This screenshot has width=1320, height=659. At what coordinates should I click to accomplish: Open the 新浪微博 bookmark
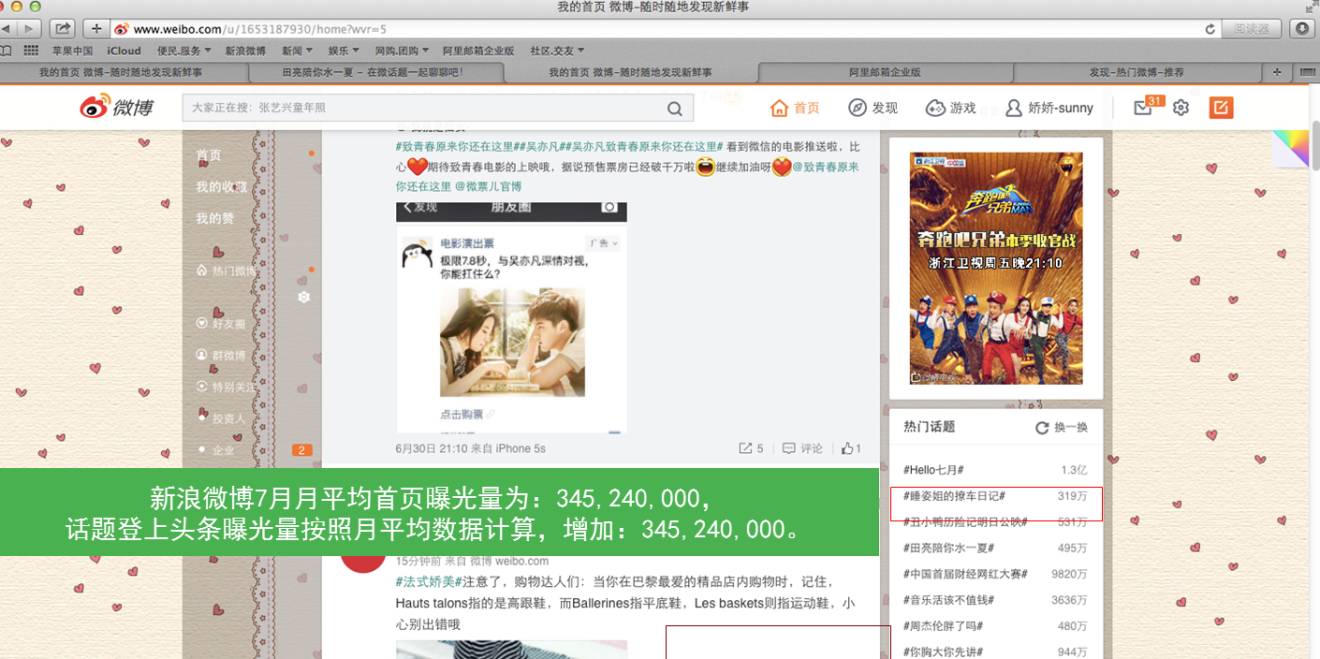click(x=245, y=50)
